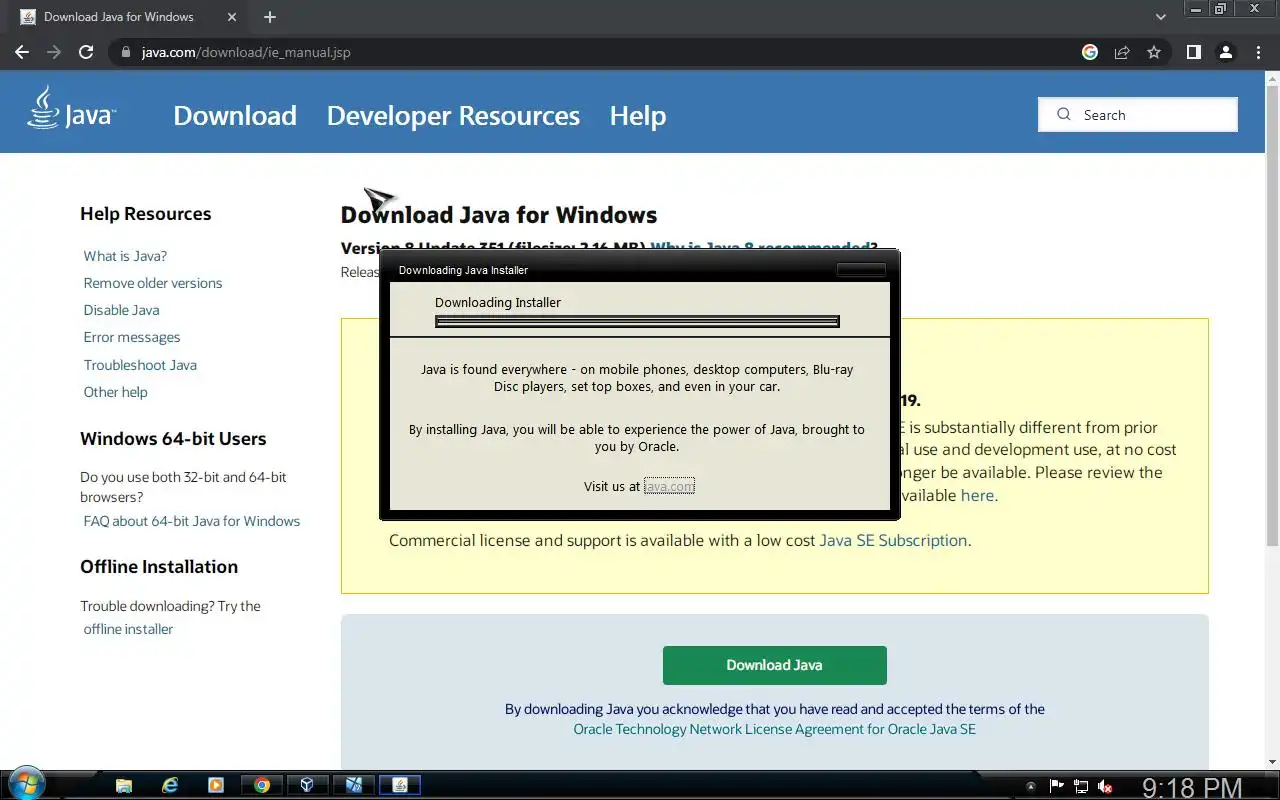Click the 'here' link in license notice
This screenshot has height=800, width=1280.
coord(977,495)
